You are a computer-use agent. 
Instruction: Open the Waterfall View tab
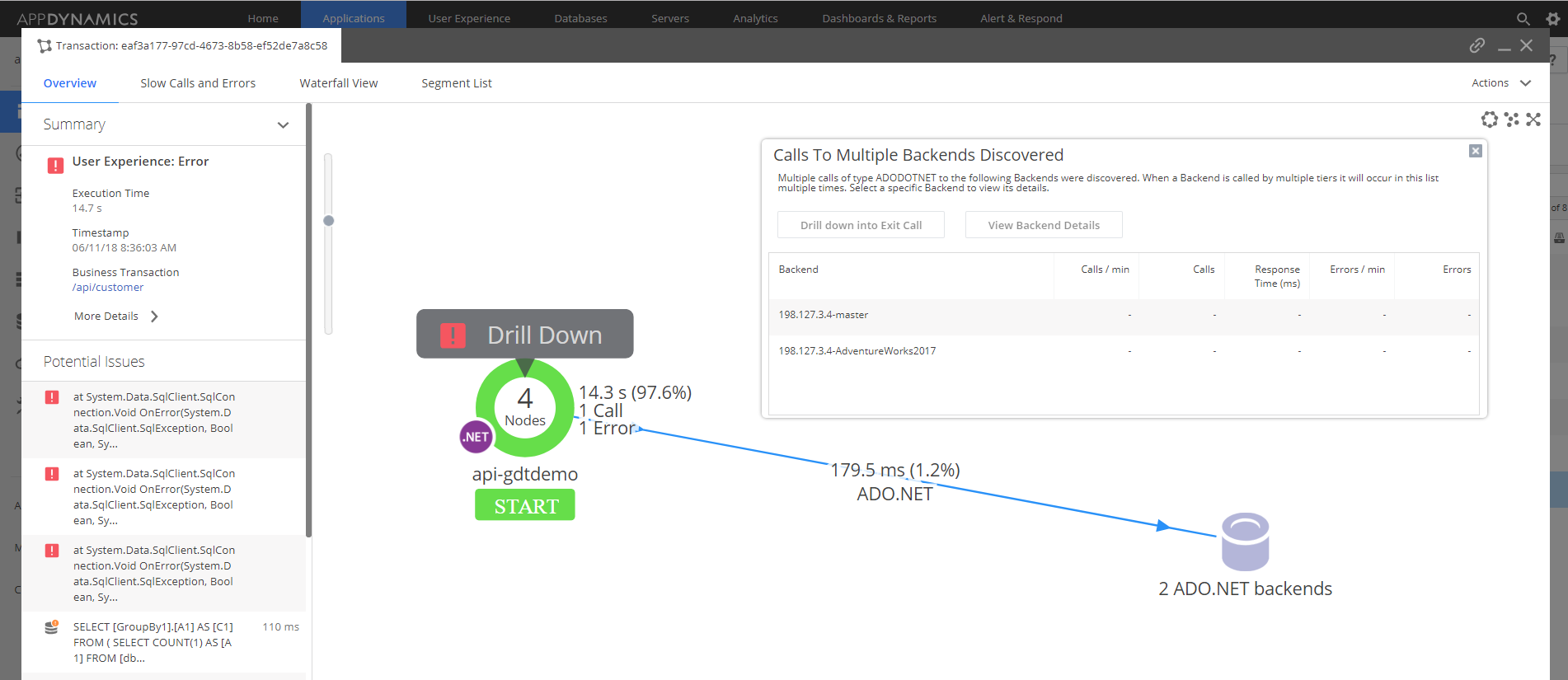point(339,83)
